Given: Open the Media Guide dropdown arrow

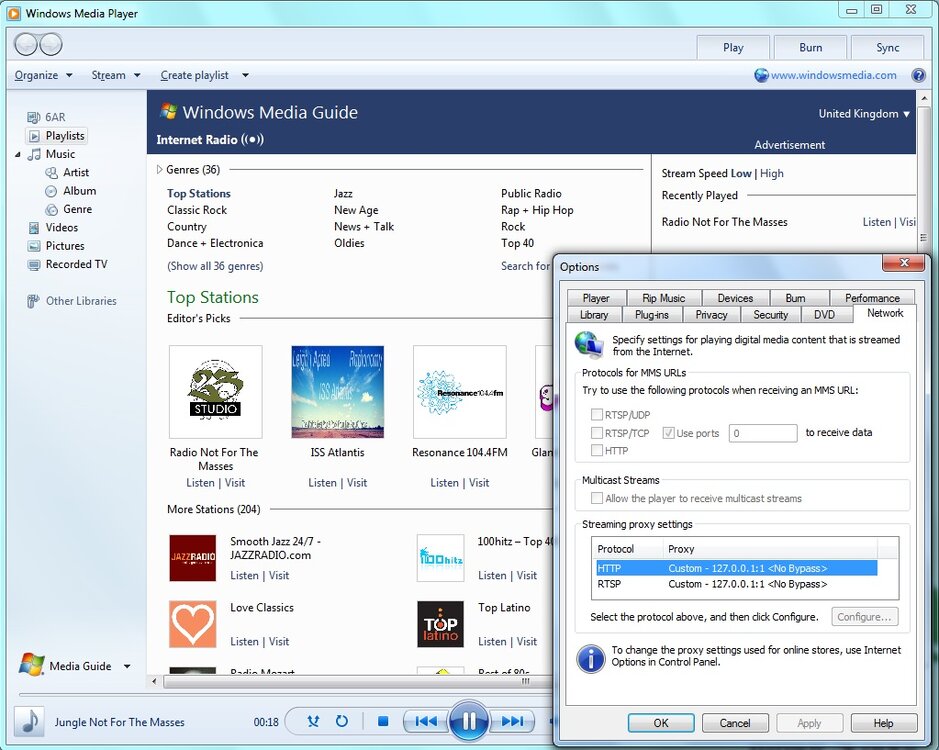Looking at the screenshot, I should 127,666.
